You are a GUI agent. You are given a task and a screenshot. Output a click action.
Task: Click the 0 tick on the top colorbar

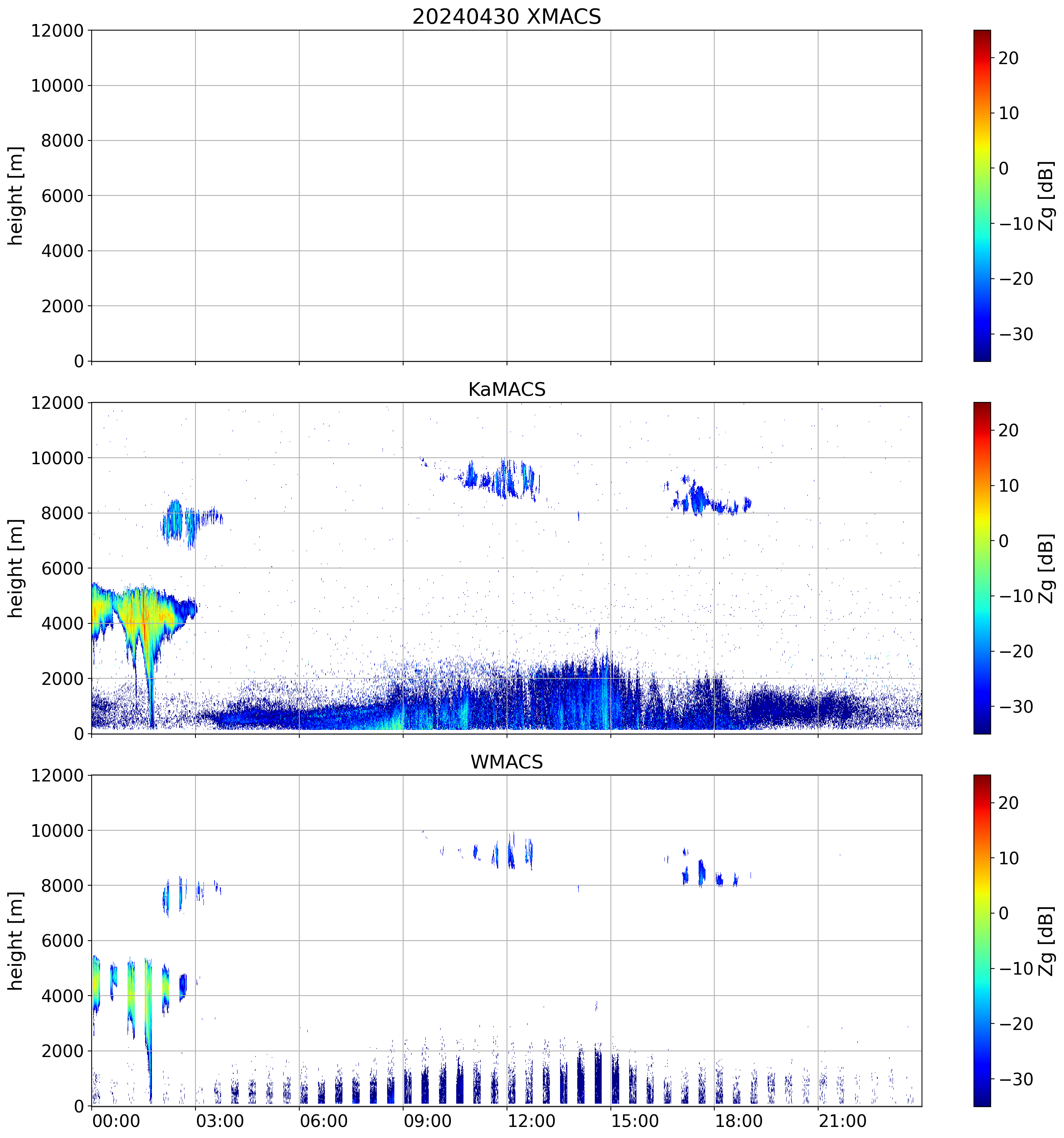1003,168
